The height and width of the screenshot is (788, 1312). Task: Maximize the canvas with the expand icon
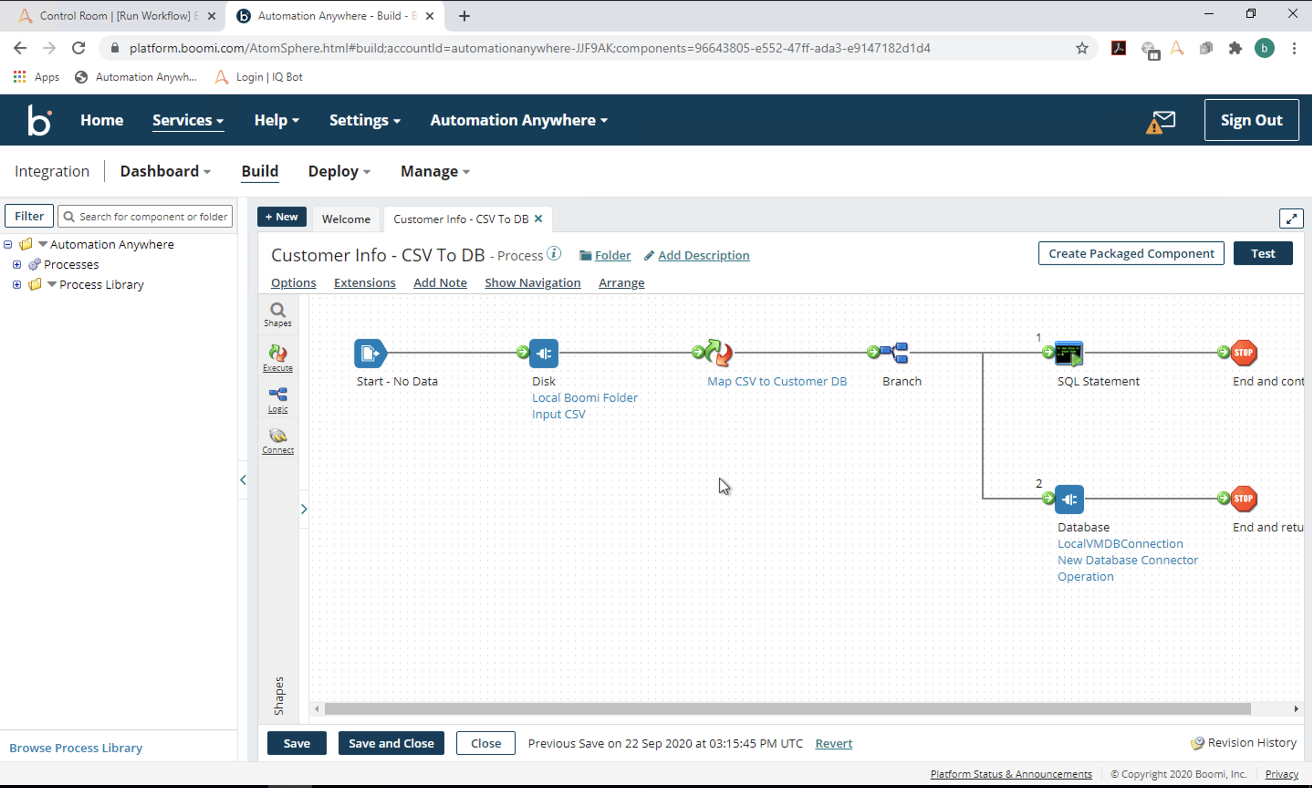(1291, 219)
